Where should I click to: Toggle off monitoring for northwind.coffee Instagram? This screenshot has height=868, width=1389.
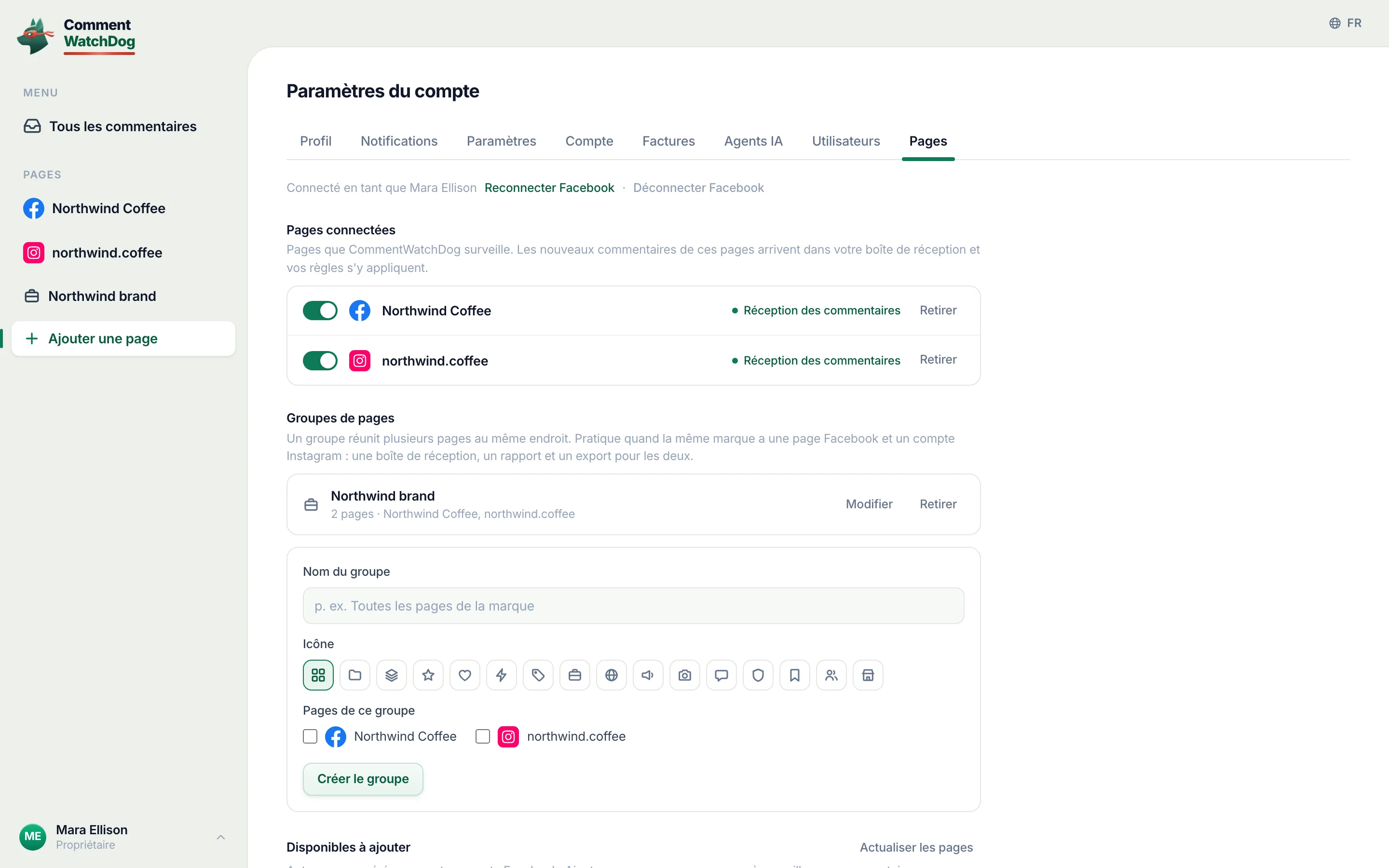320,361
